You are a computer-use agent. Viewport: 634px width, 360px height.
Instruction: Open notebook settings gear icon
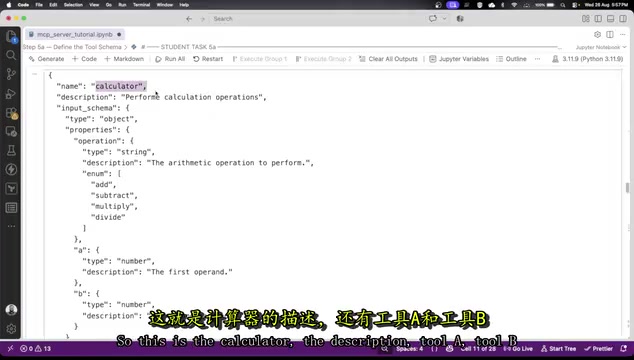click(x=597, y=34)
